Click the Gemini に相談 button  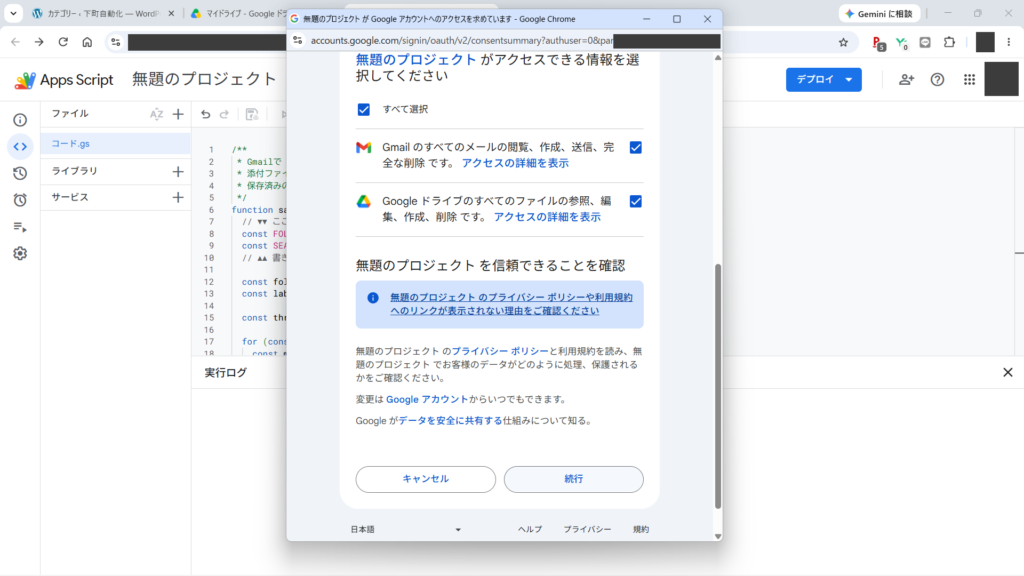879,14
